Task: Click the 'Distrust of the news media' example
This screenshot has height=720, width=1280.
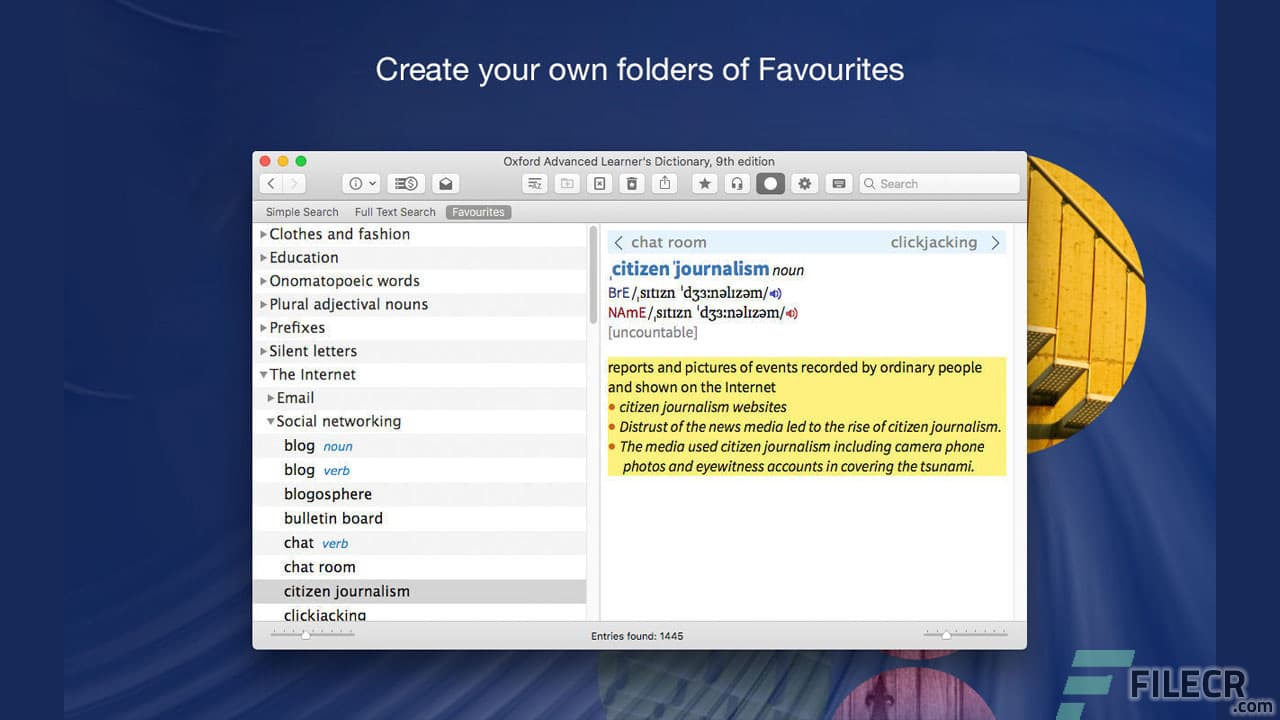Action: pos(810,427)
